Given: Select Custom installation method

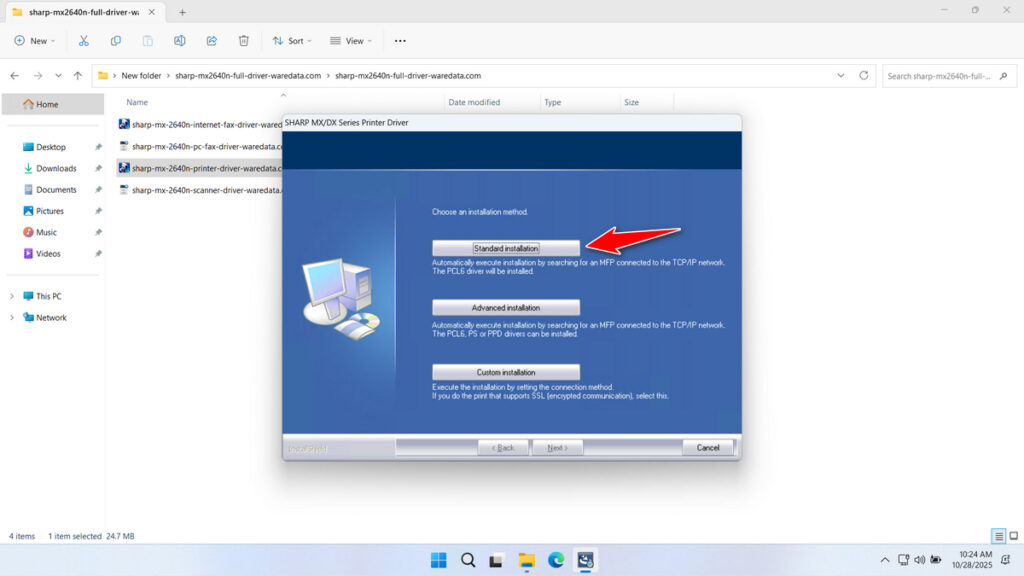Looking at the screenshot, I should point(505,372).
